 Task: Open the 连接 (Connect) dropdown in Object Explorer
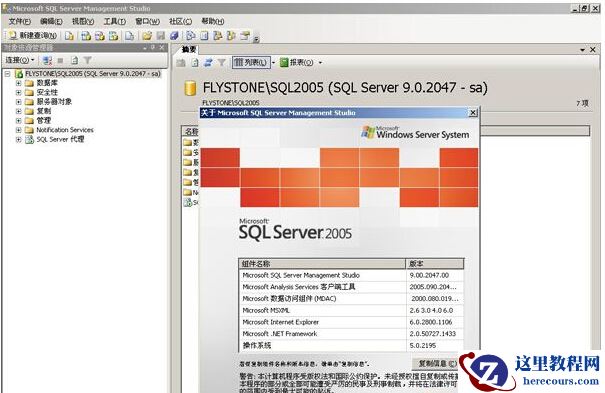point(20,60)
